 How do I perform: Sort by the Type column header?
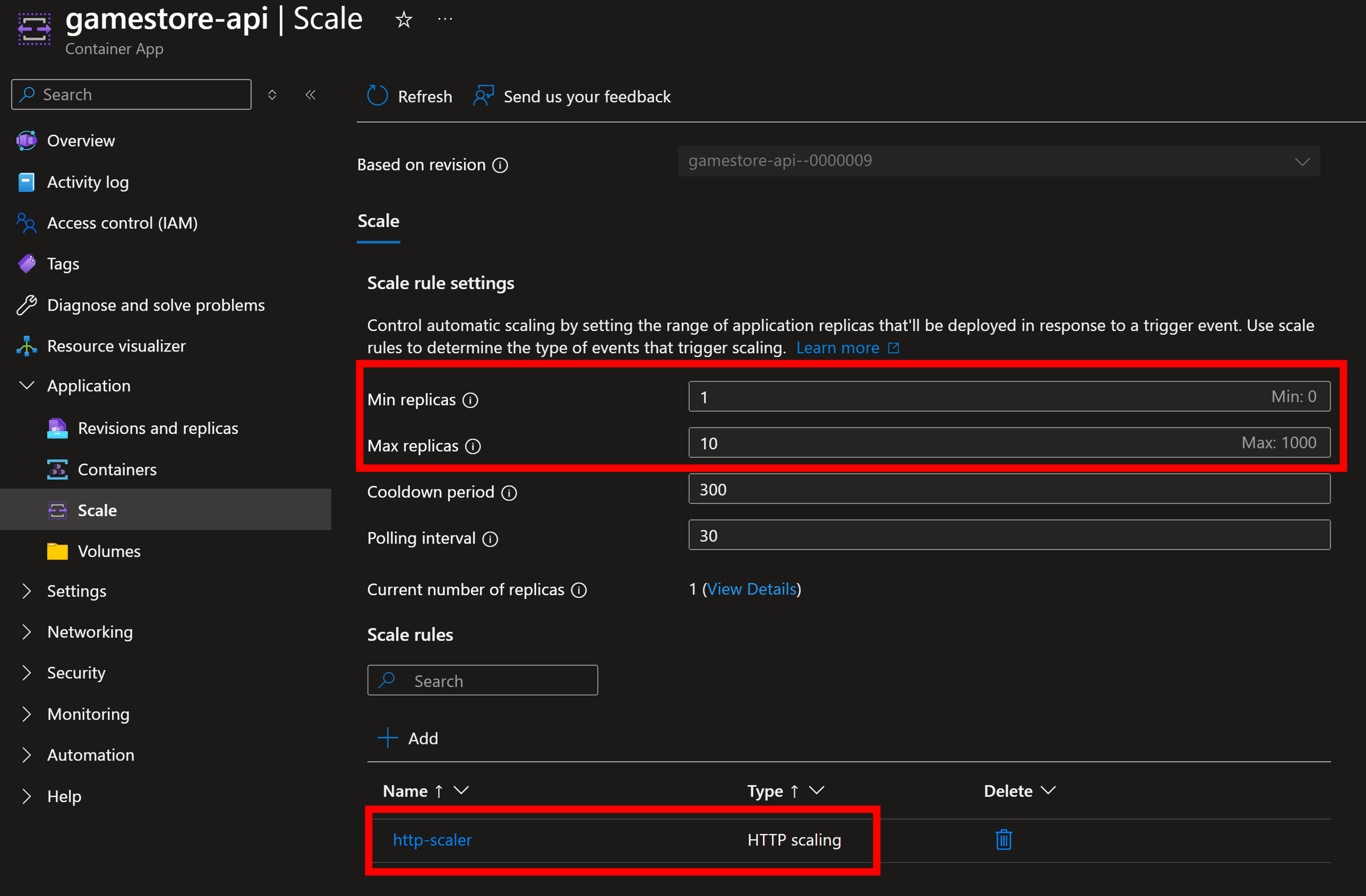765,791
